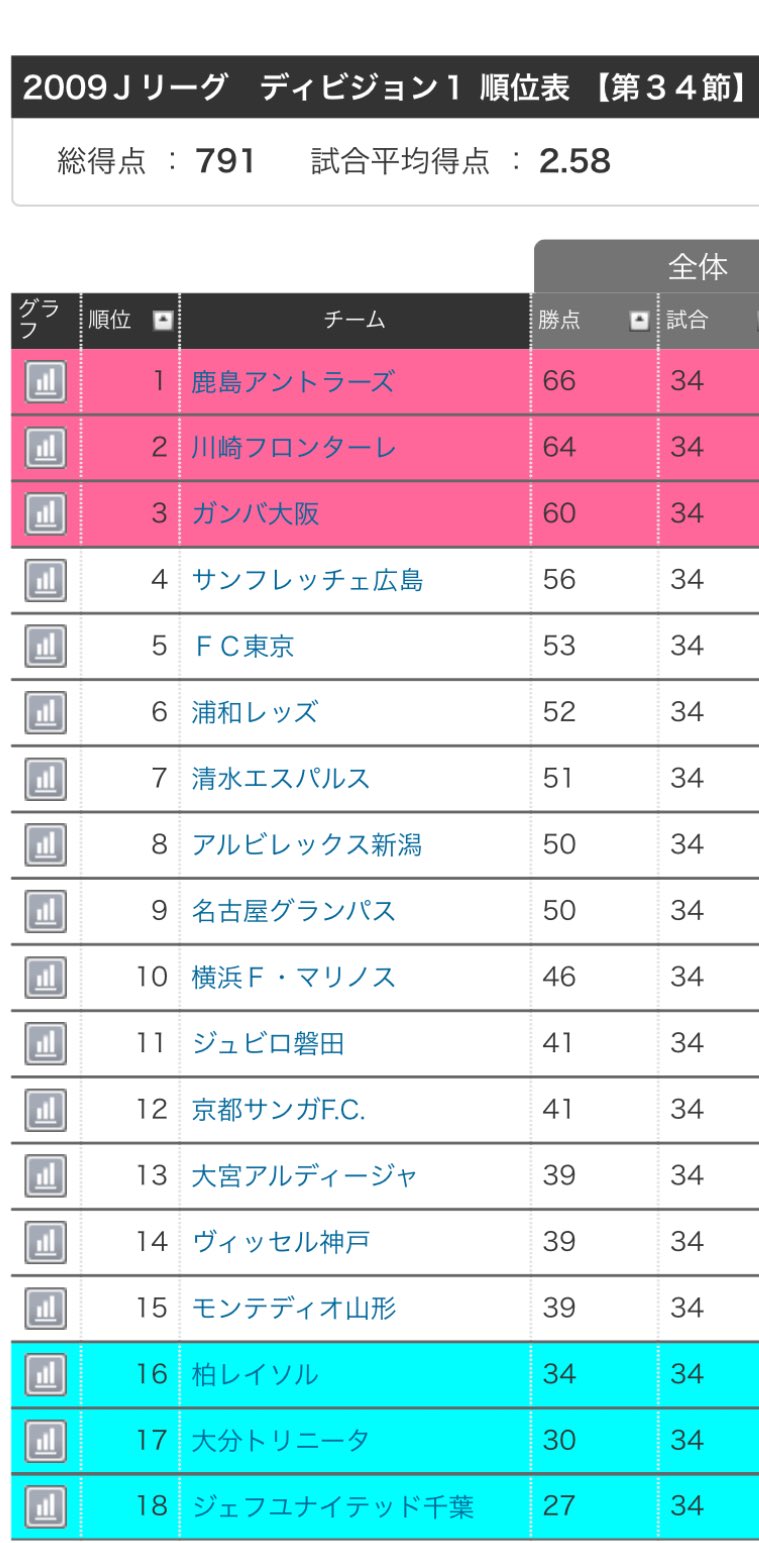Image resolution: width=759 pixels, height=1543 pixels.
Task: Open ＦＣ東京 team link
Action: point(243,646)
